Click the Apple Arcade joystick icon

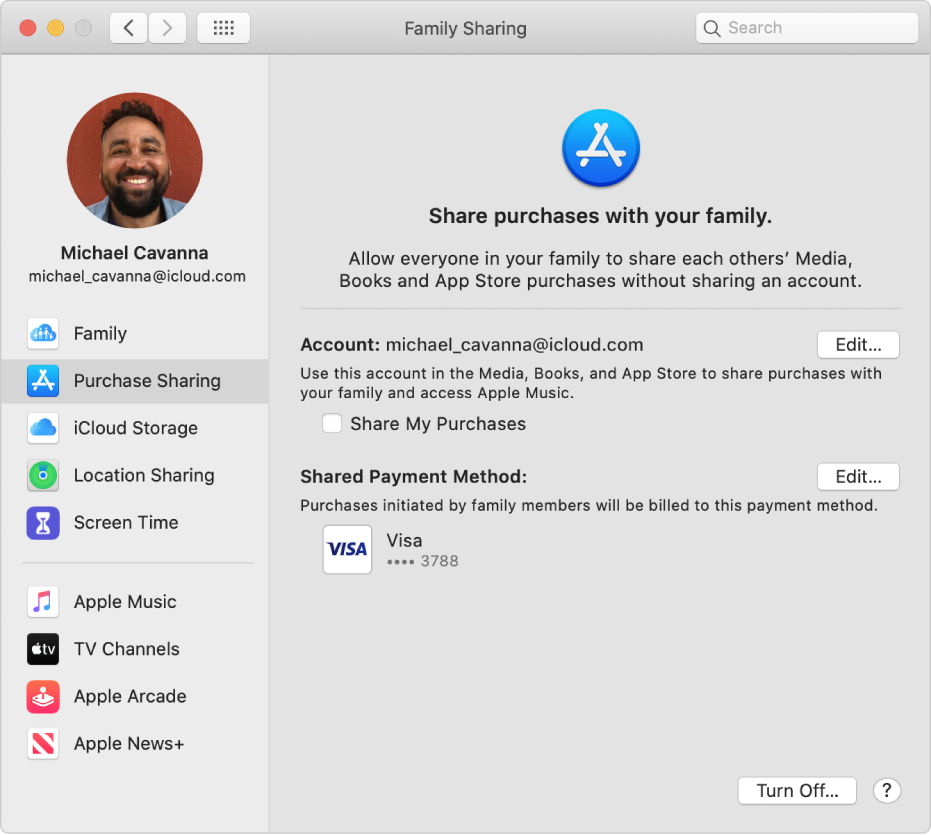[x=43, y=696]
